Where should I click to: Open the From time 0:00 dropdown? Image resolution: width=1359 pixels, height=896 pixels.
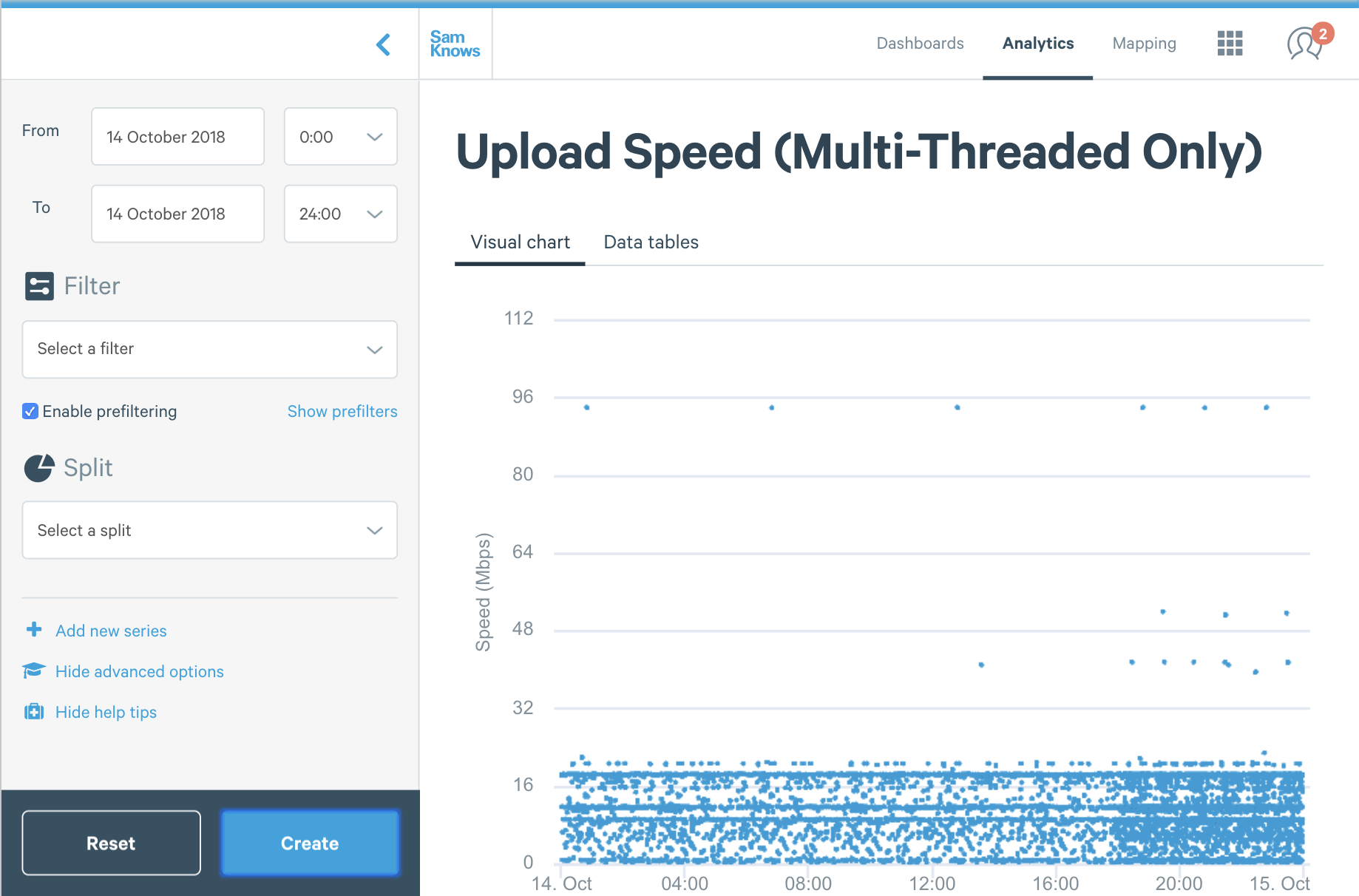pos(341,137)
